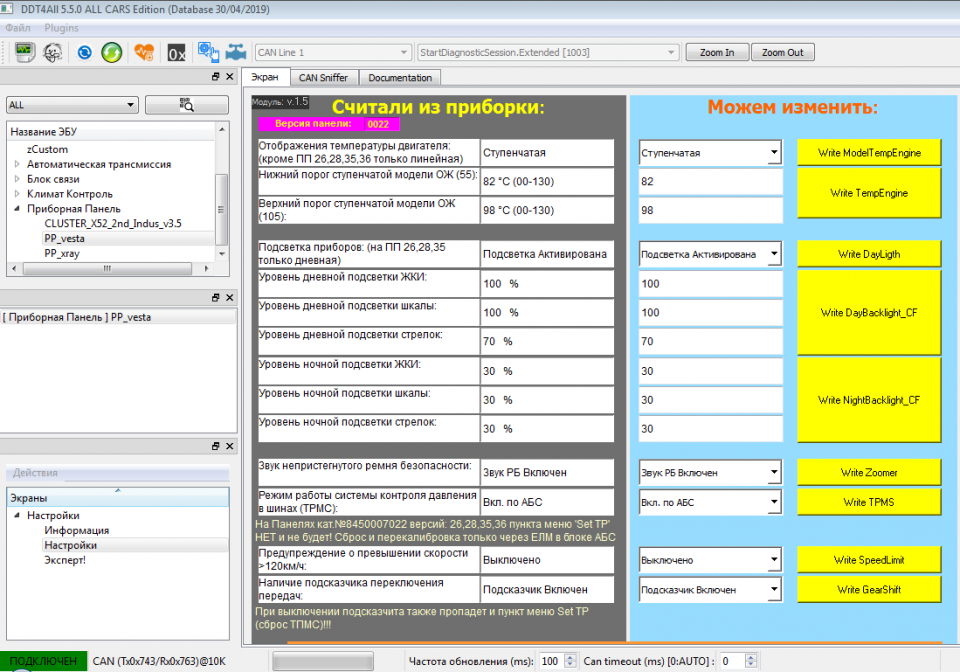960x672 pixels.
Task: Open the StartDiagnosticSession.Extended dropdown
Action: pyautogui.click(x=548, y=52)
